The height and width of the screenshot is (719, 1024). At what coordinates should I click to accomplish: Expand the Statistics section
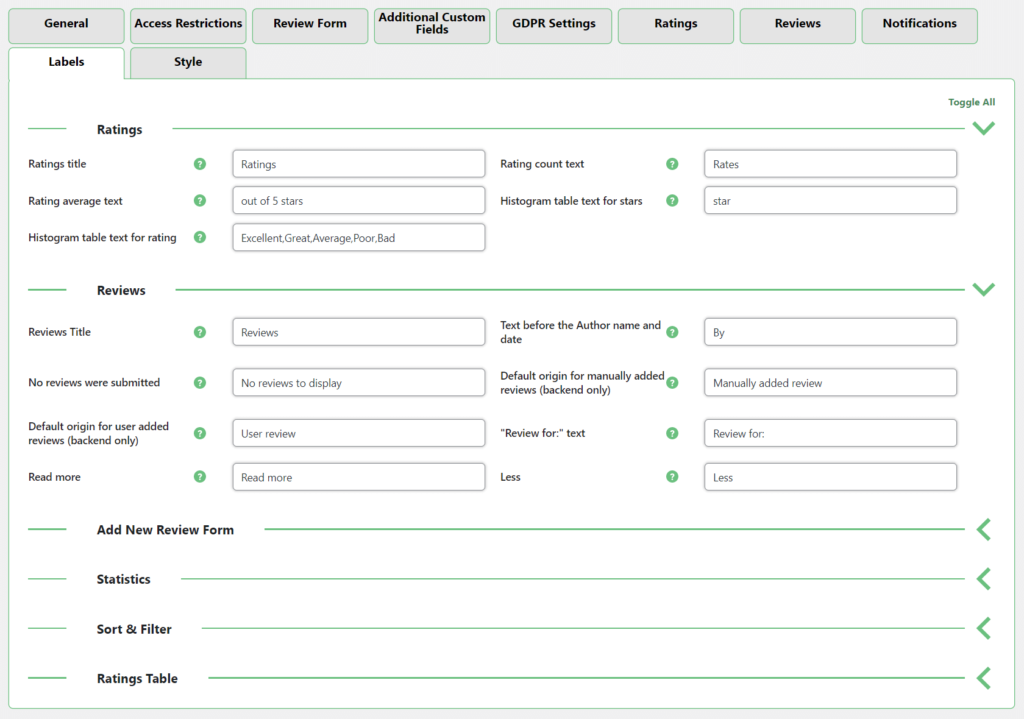(983, 579)
